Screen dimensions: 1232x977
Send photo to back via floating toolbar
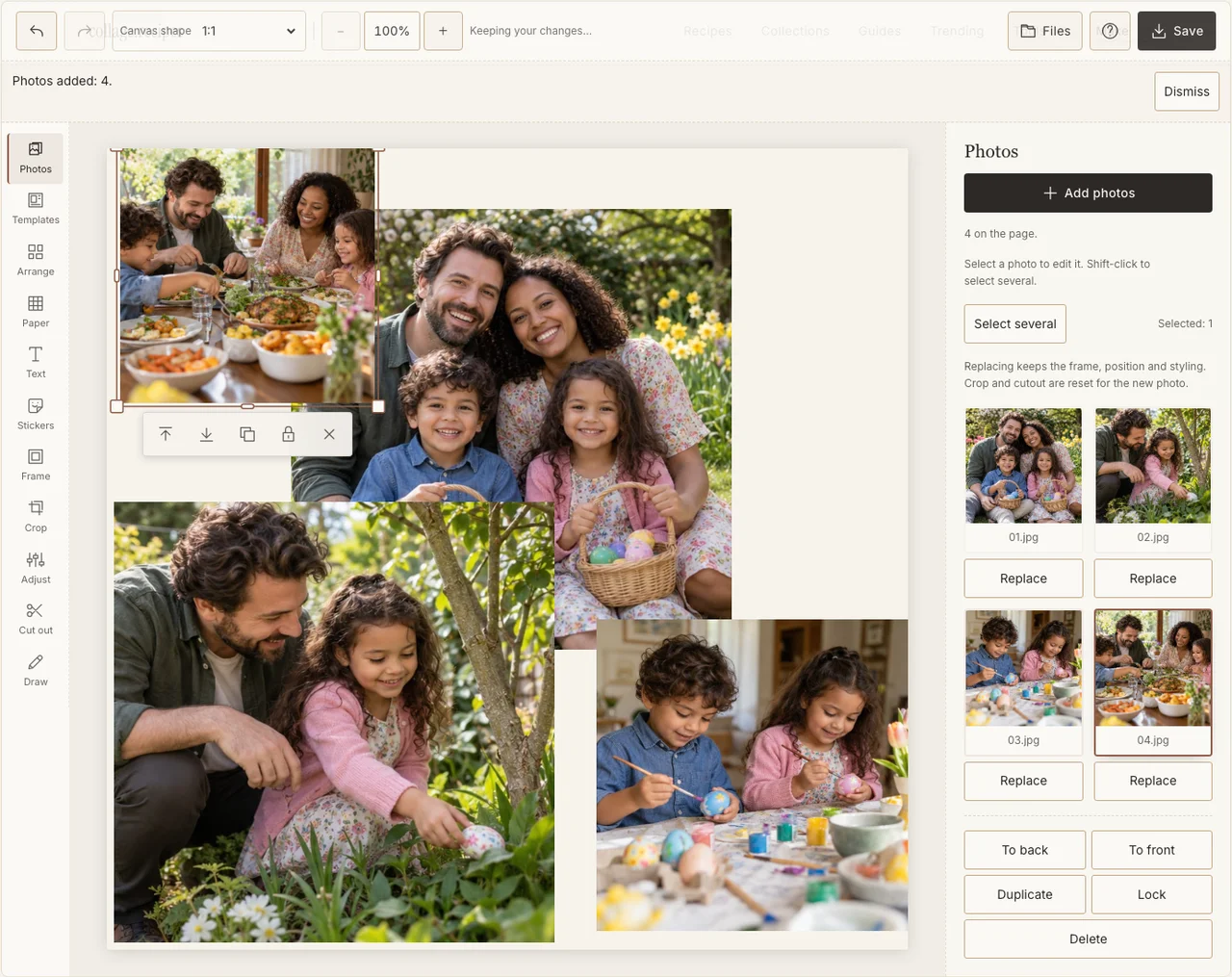pos(206,434)
